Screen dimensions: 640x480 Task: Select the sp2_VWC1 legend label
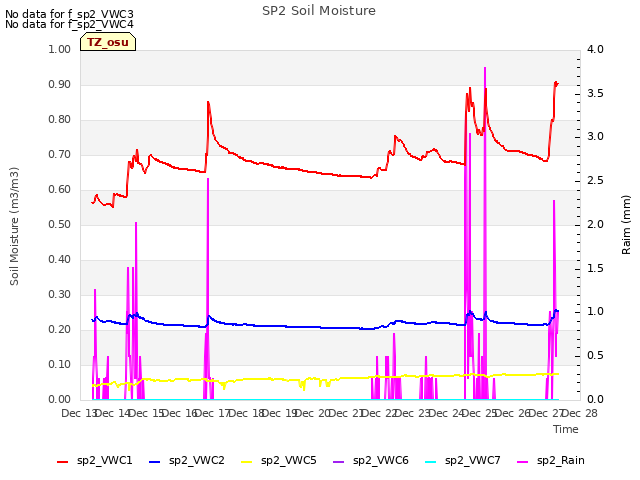pyautogui.click(x=104, y=461)
